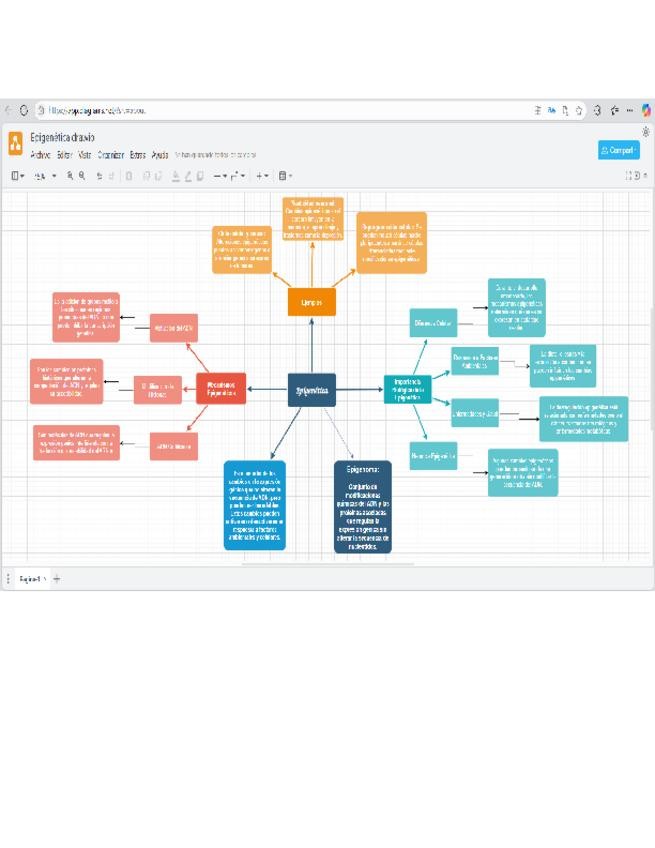Open the Organizar menu
The width and height of the screenshot is (655, 848).
point(111,155)
